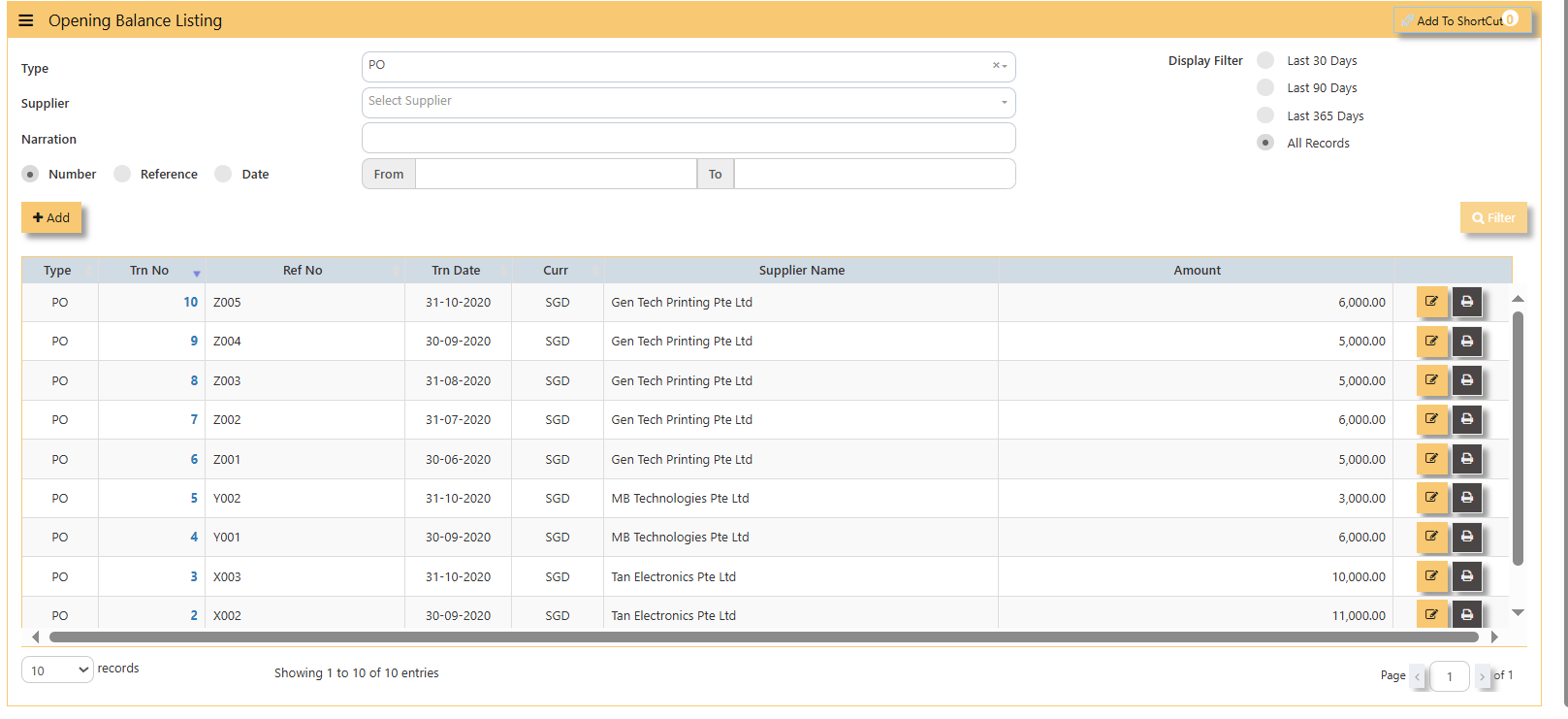Select Last 30 Days display filter
Screen dimensions: 1568x719
1265,60
